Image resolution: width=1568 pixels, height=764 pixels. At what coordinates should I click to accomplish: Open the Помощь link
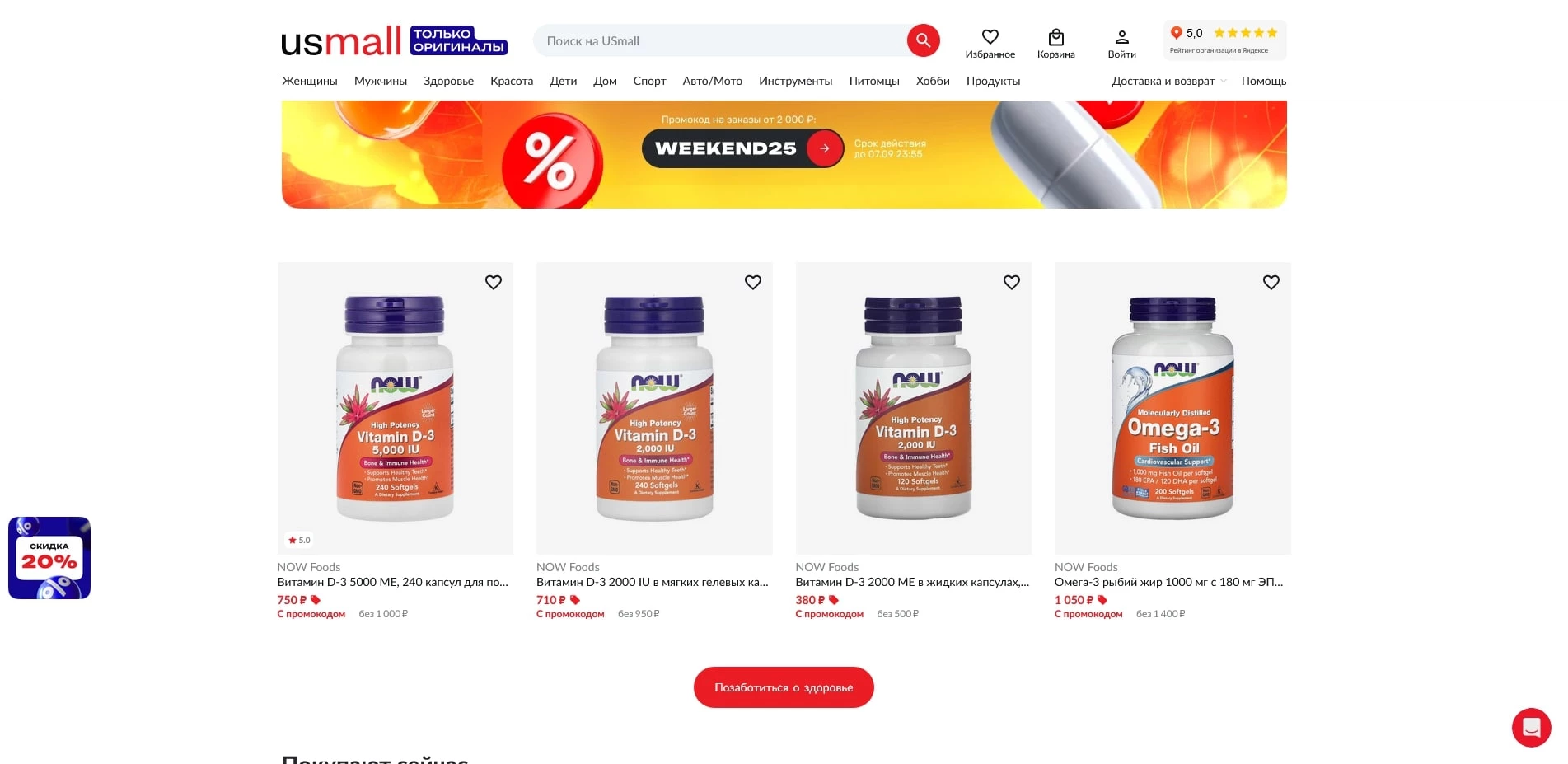point(1264,81)
